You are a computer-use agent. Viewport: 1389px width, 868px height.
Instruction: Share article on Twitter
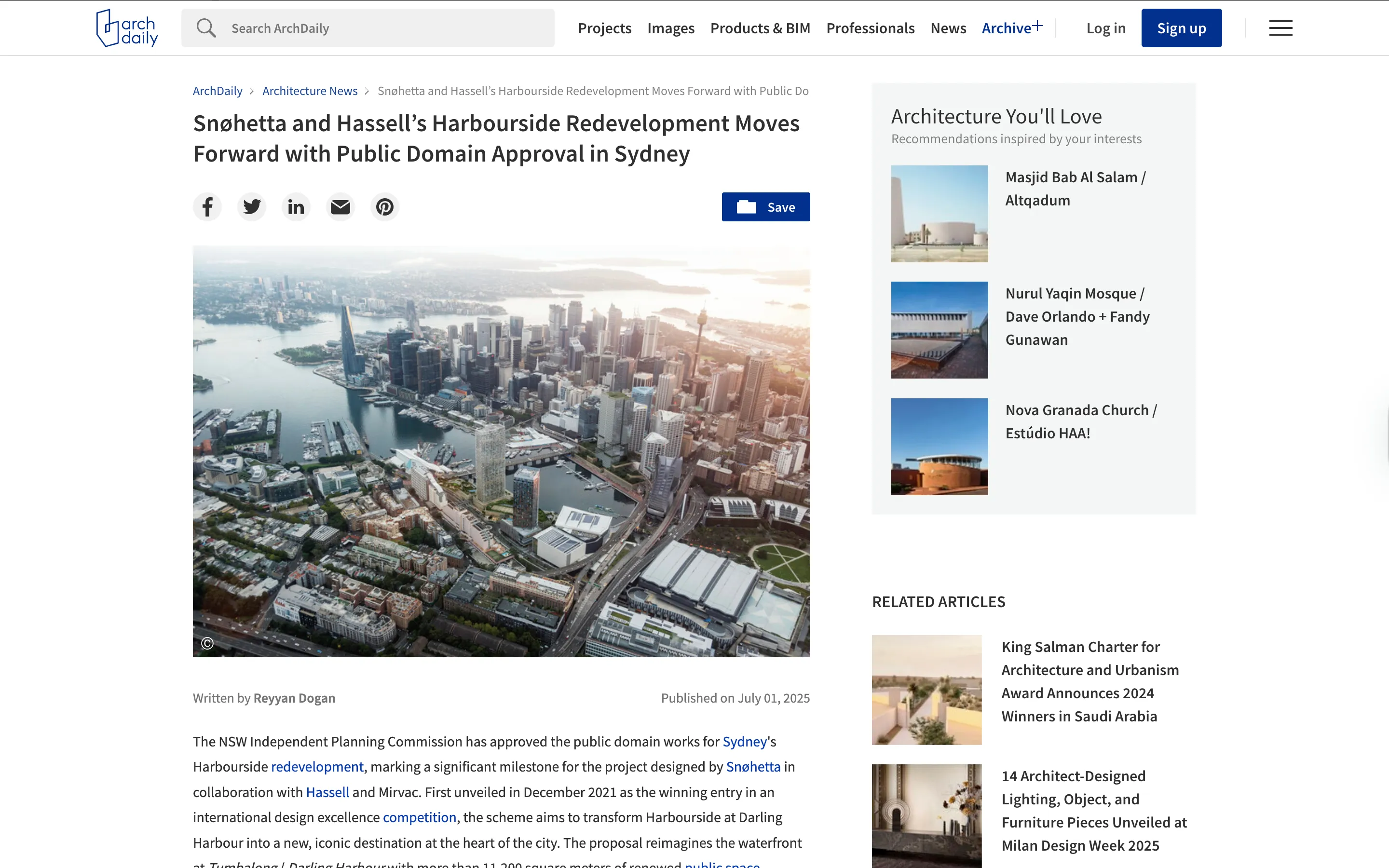(251, 207)
